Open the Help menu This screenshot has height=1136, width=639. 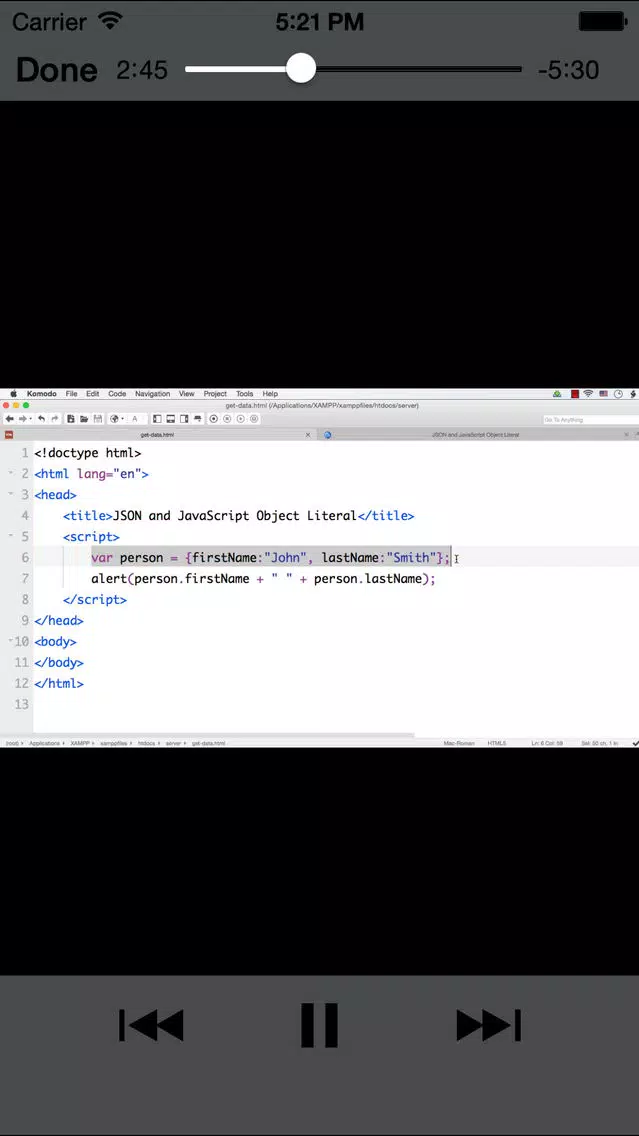(270, 394)
